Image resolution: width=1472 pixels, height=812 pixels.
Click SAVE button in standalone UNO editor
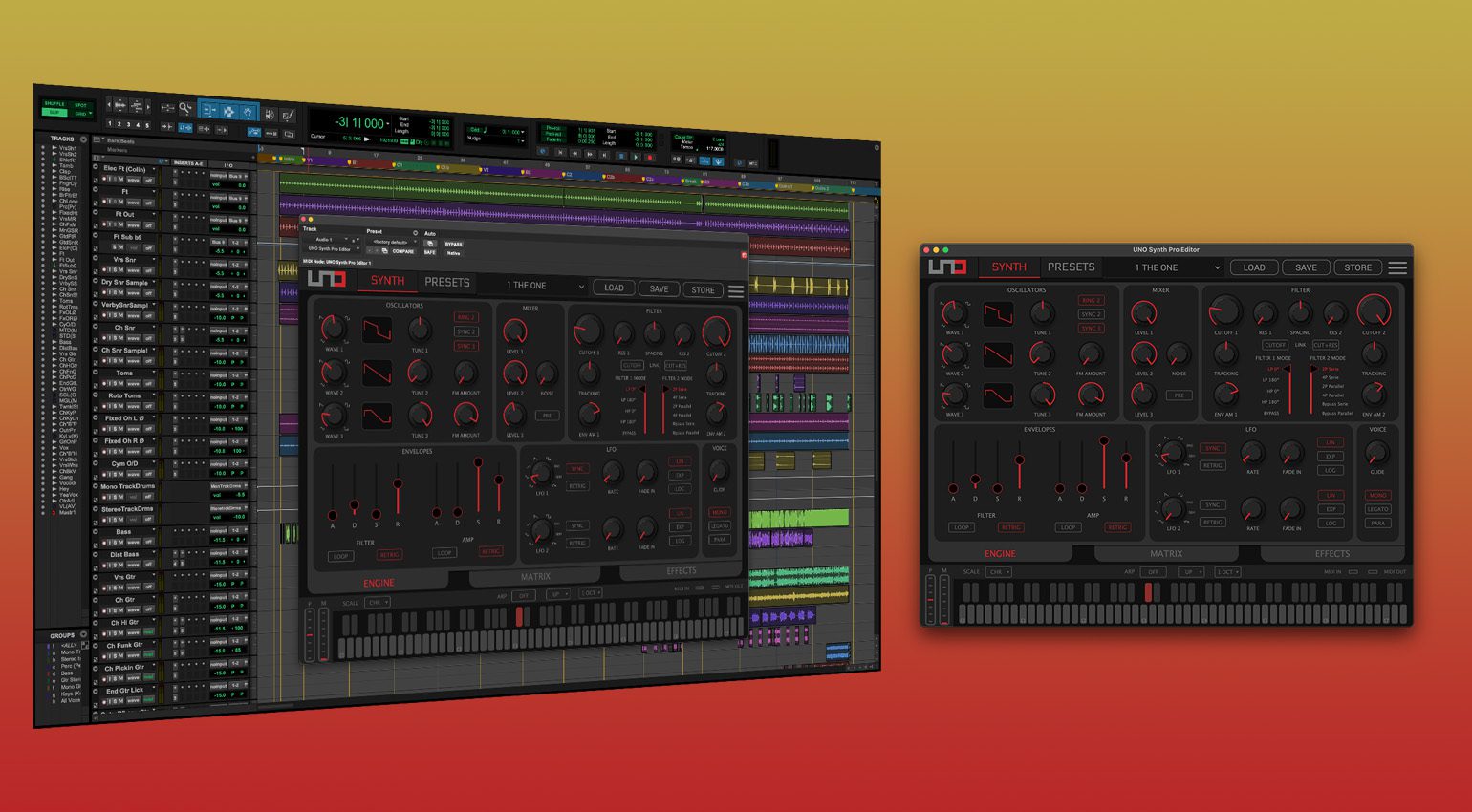1306,267
